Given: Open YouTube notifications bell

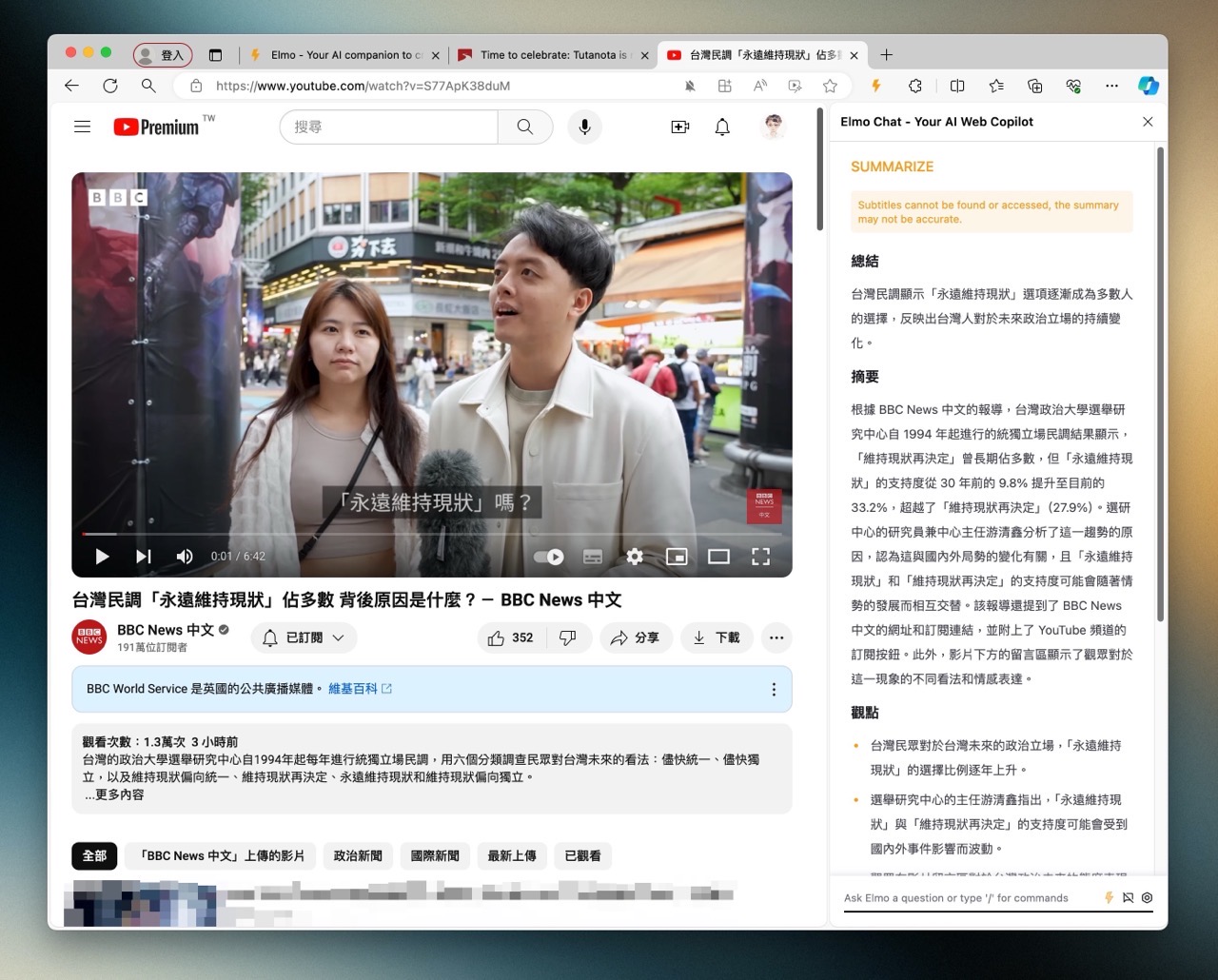Looking at the screenshot, I should click(722, 127).
